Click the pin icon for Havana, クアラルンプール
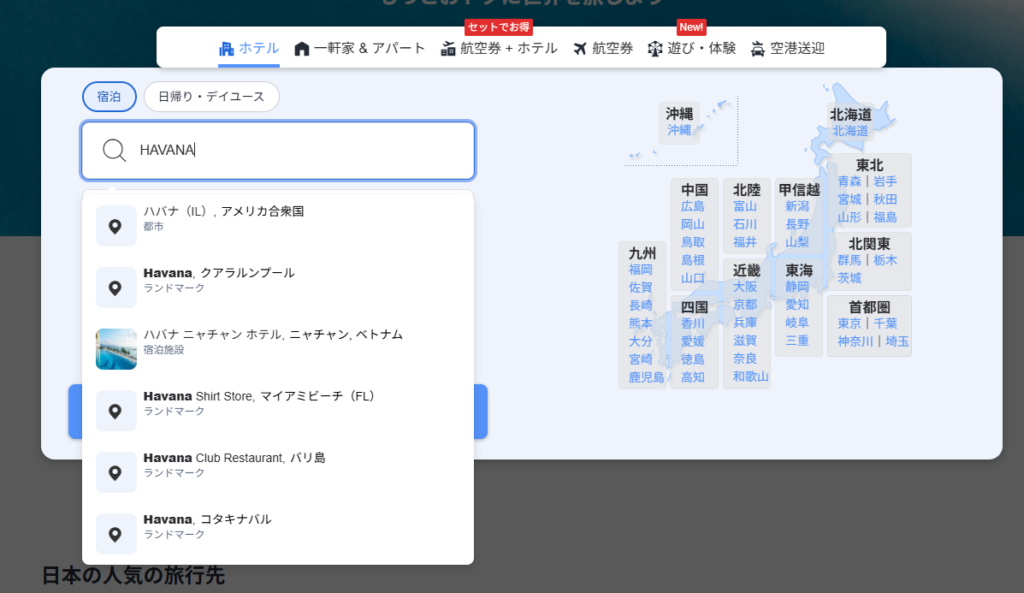The image size is (1024, 593). click(116, 288)
